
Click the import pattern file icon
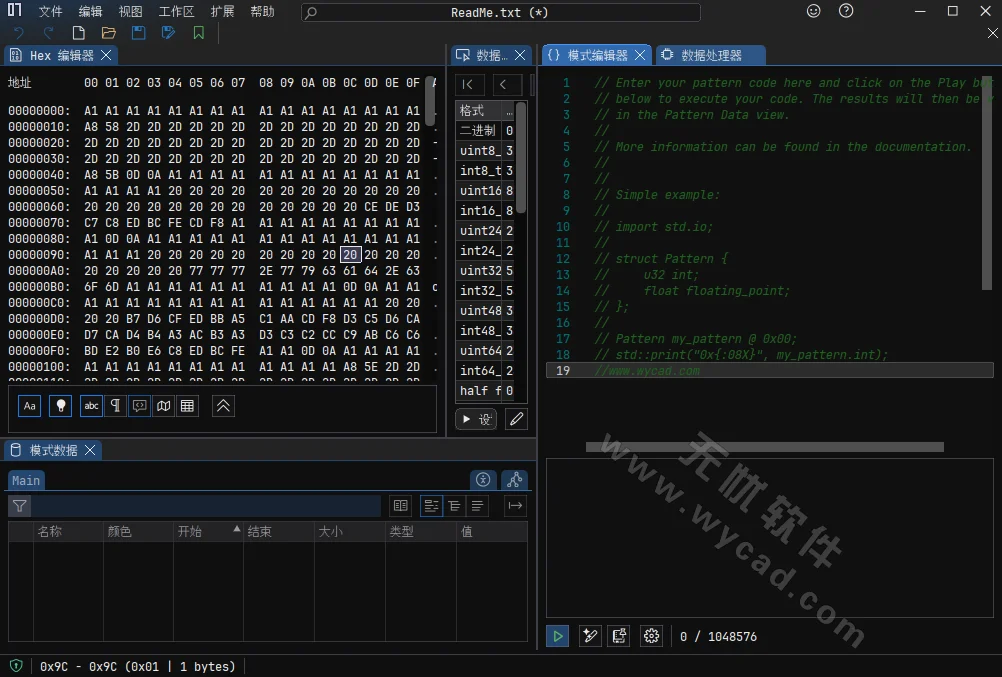[x=619, y=636]
